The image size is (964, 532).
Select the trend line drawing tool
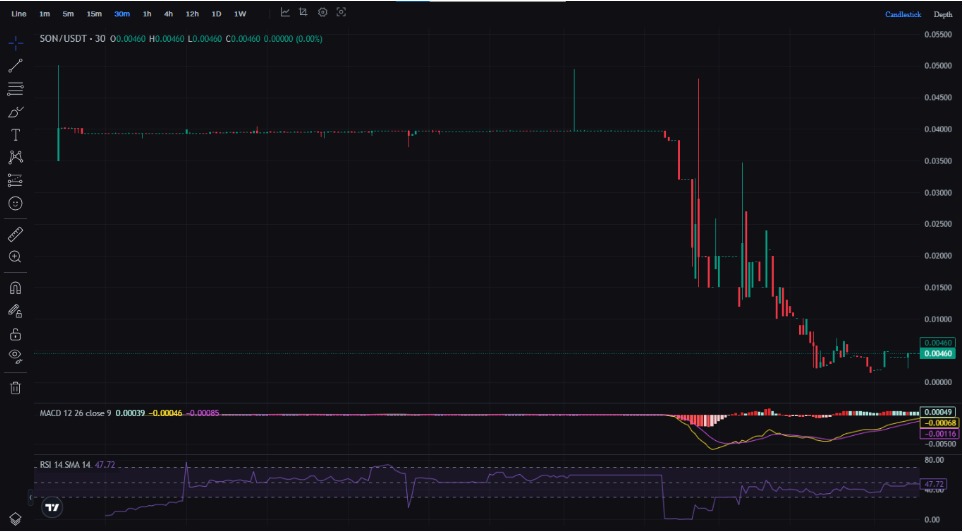pos(15,66)
